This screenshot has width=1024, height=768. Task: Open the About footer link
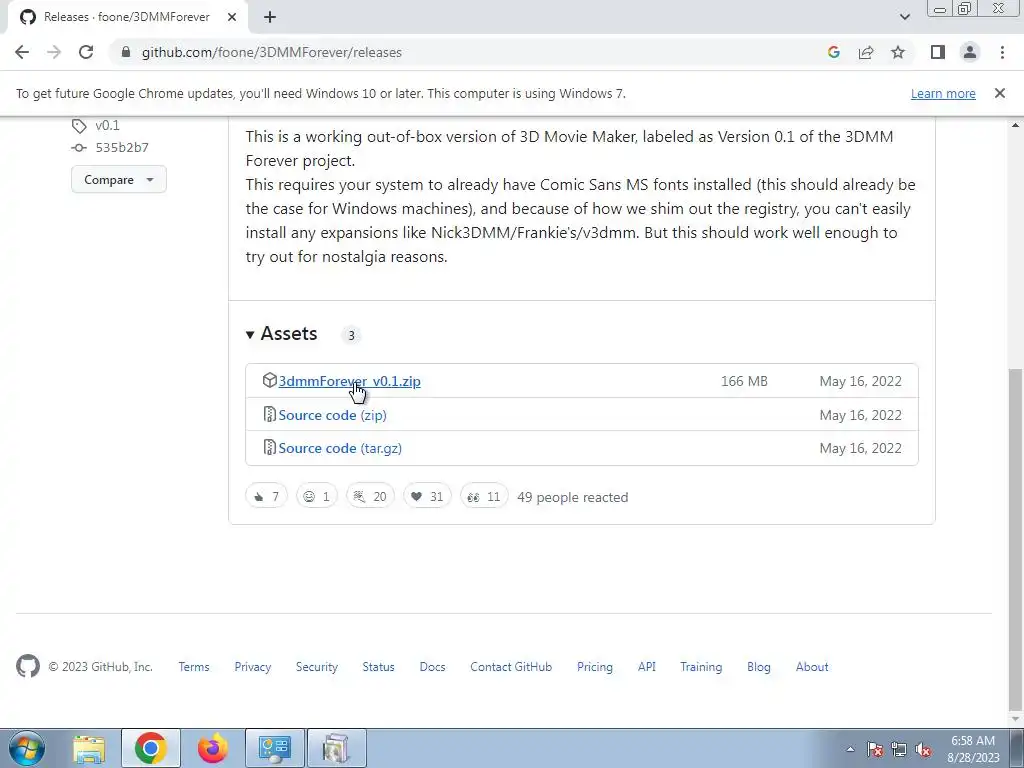(x=812, y=667)
